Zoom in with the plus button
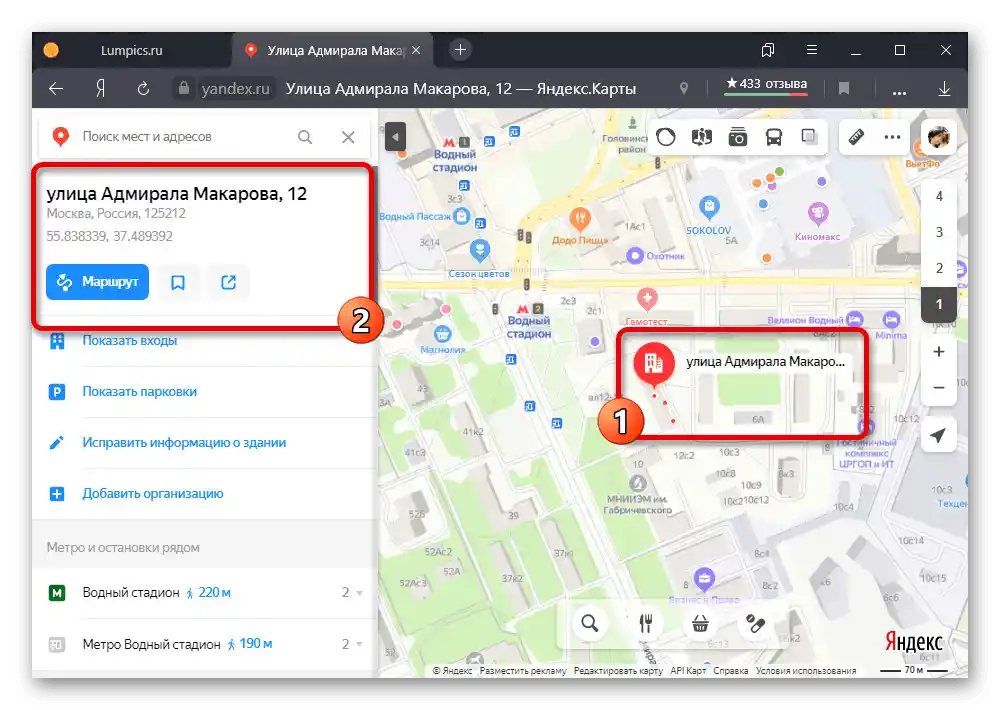 pyautogui.click(x=939, y=351)
